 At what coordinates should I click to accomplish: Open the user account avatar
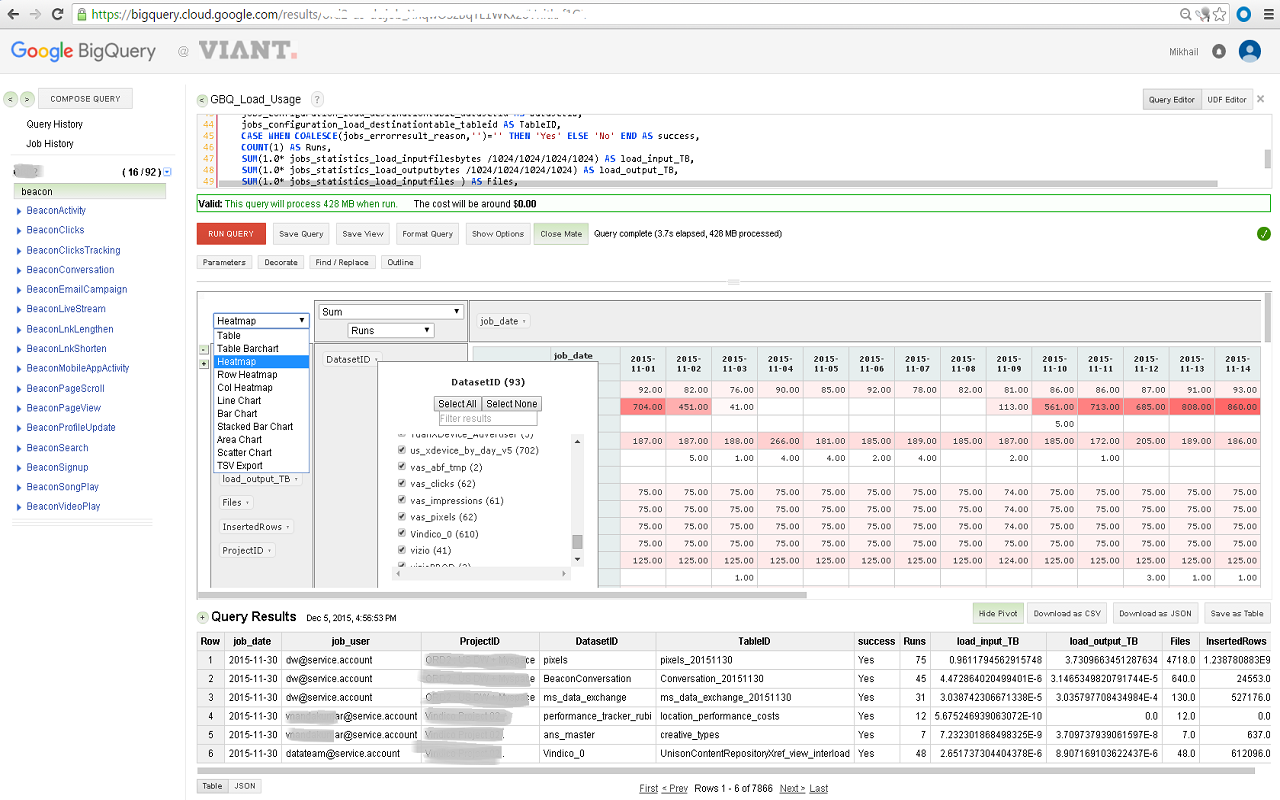pos(1249,51)
